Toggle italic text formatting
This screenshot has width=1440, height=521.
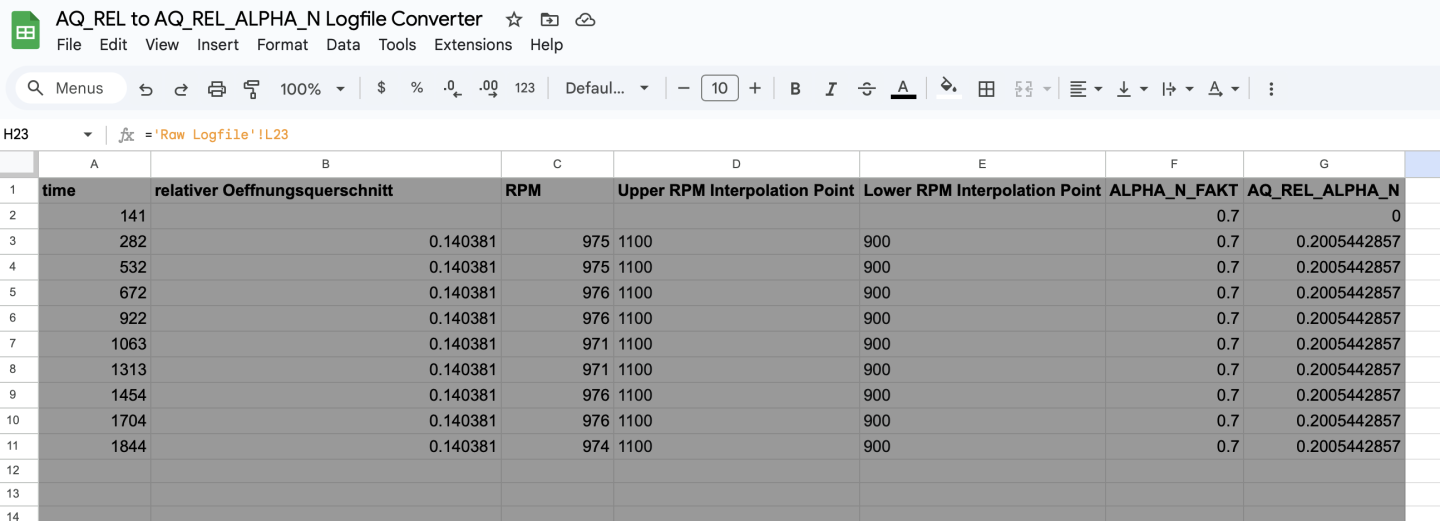830,89
